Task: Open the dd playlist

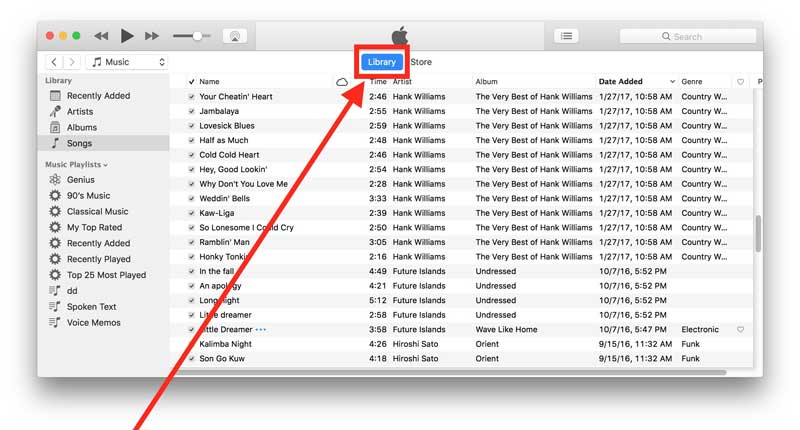Action: (72, 291)
